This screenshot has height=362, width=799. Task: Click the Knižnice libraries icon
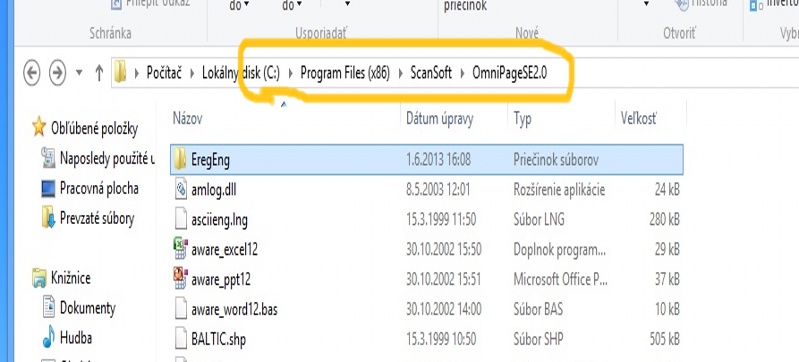tap(39, 278)
